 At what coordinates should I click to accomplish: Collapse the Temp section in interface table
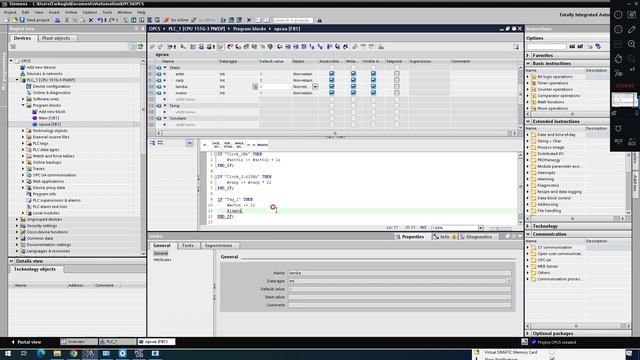tap(165, 106)
